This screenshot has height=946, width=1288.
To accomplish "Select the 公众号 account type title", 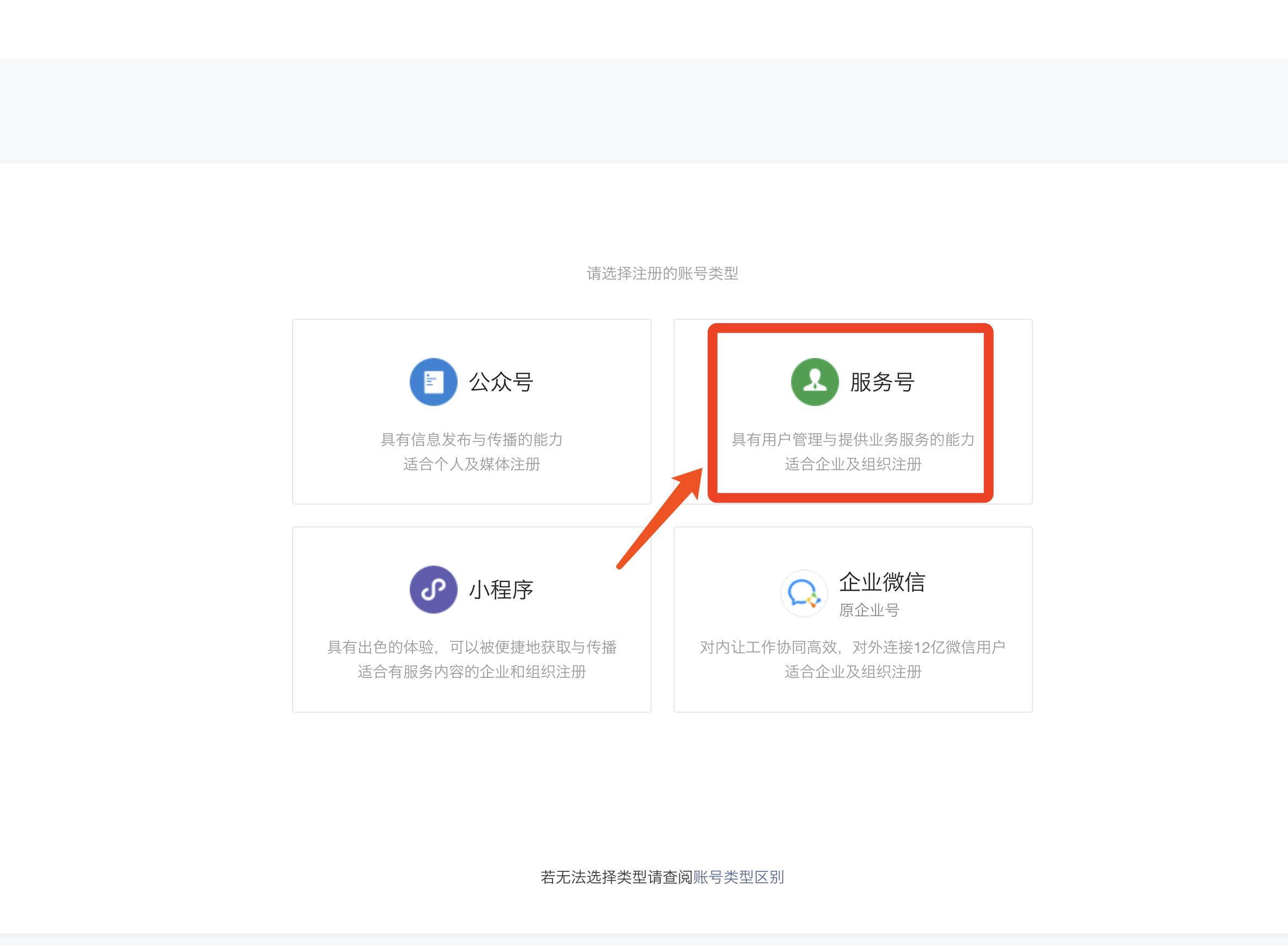I will pyautogui.click(x=501, y=382).
